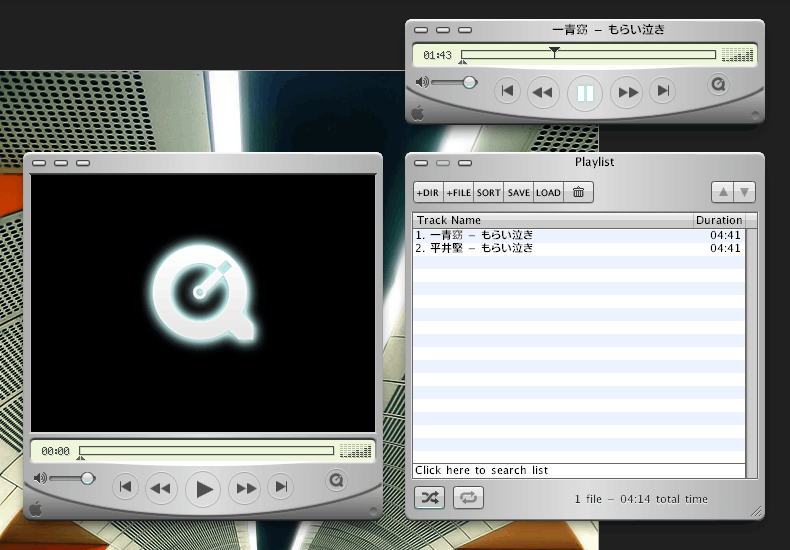Click the playlist vertical scrollbar

751,353
